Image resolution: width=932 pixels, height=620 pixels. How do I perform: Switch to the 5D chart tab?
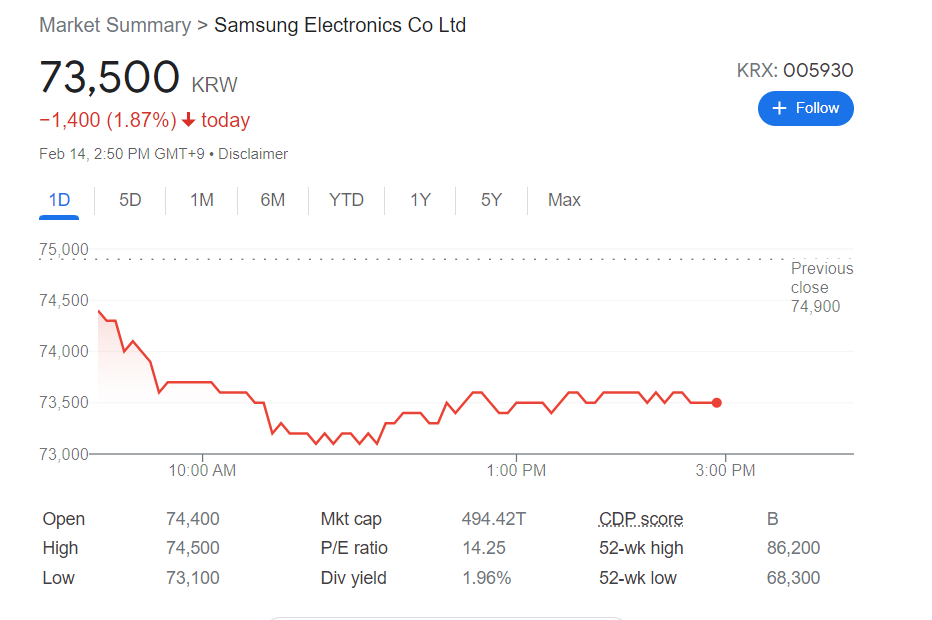coord(130,200)
